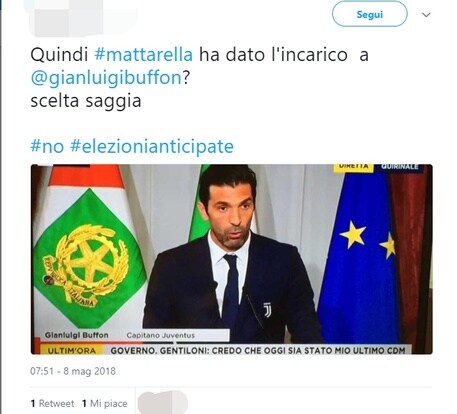This screenshot has height=414, width=457.
Task: View the 1 Mi piace list
Action: [x=105, y=403]
